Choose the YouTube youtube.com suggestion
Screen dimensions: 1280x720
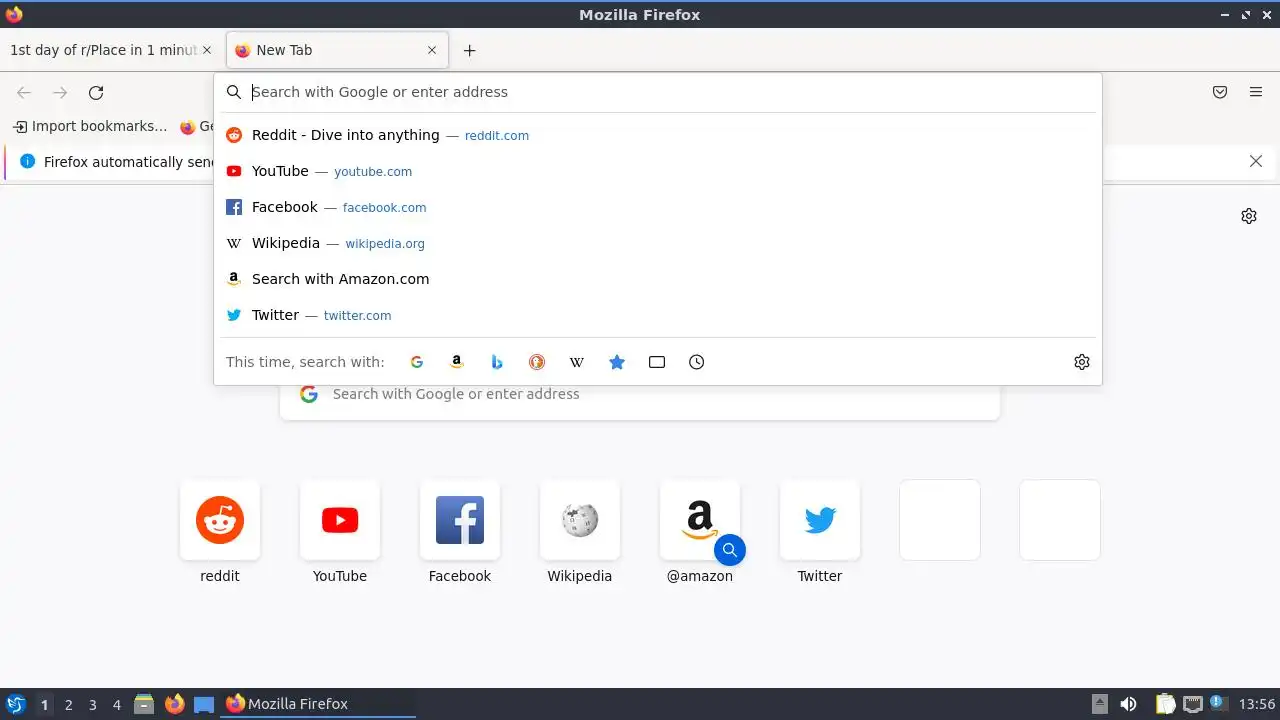(x=658, y=171)
